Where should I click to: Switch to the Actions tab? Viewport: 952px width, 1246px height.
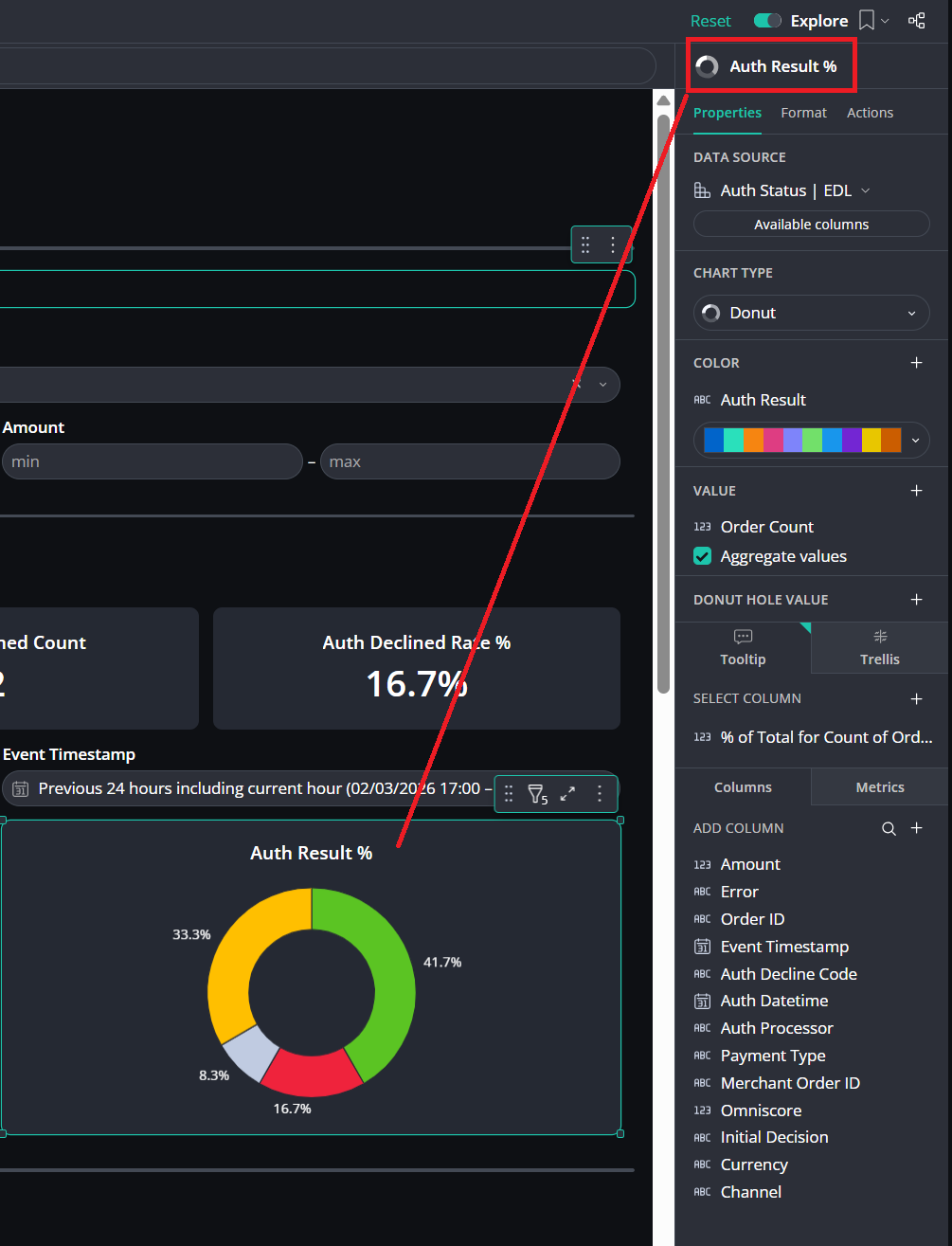(x=870, y=113)
